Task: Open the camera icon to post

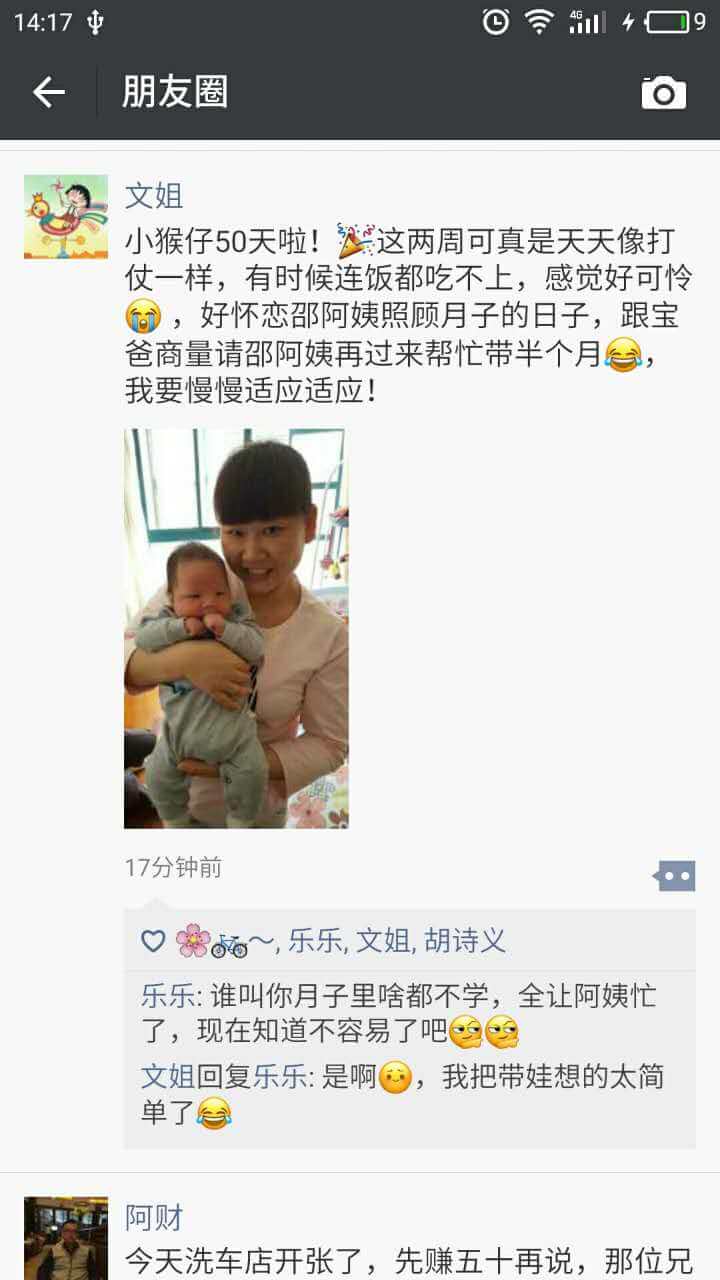Action: tap(664, 93)
